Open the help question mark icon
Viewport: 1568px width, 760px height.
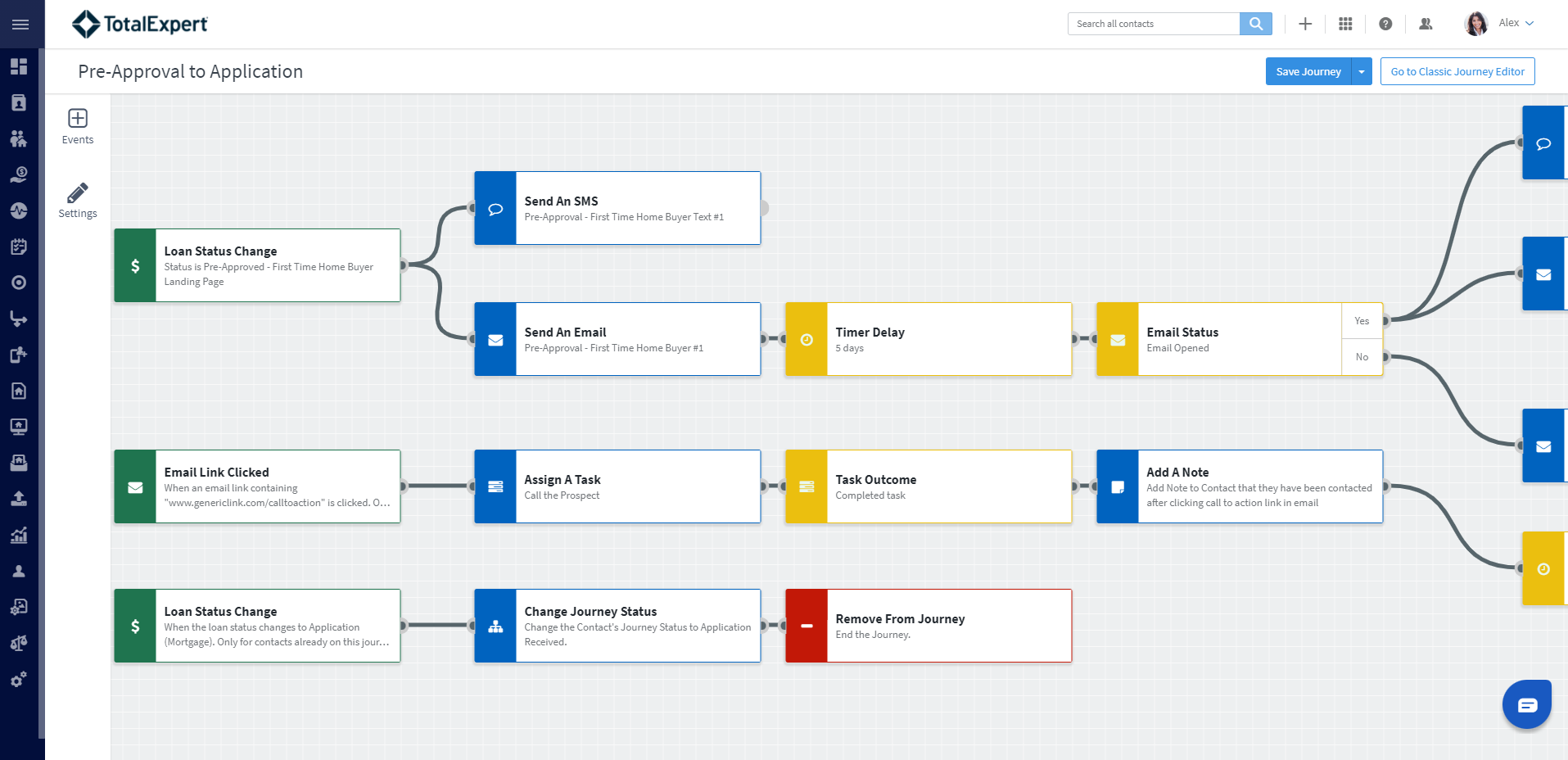[1385, 24]
